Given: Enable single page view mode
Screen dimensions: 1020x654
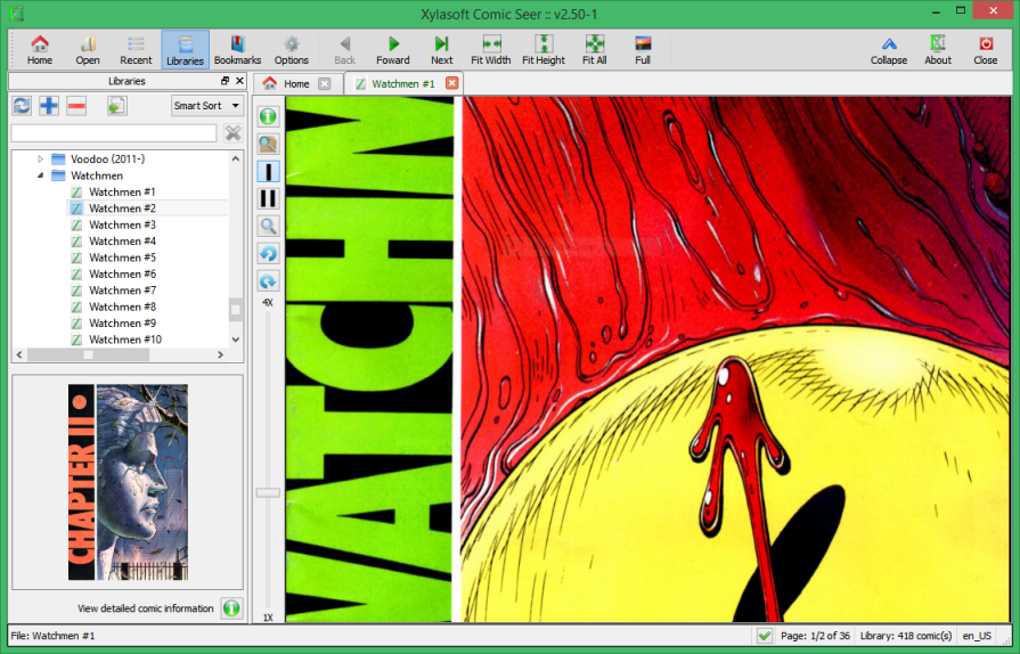Looking at the screenshot, I should (268, 172).
